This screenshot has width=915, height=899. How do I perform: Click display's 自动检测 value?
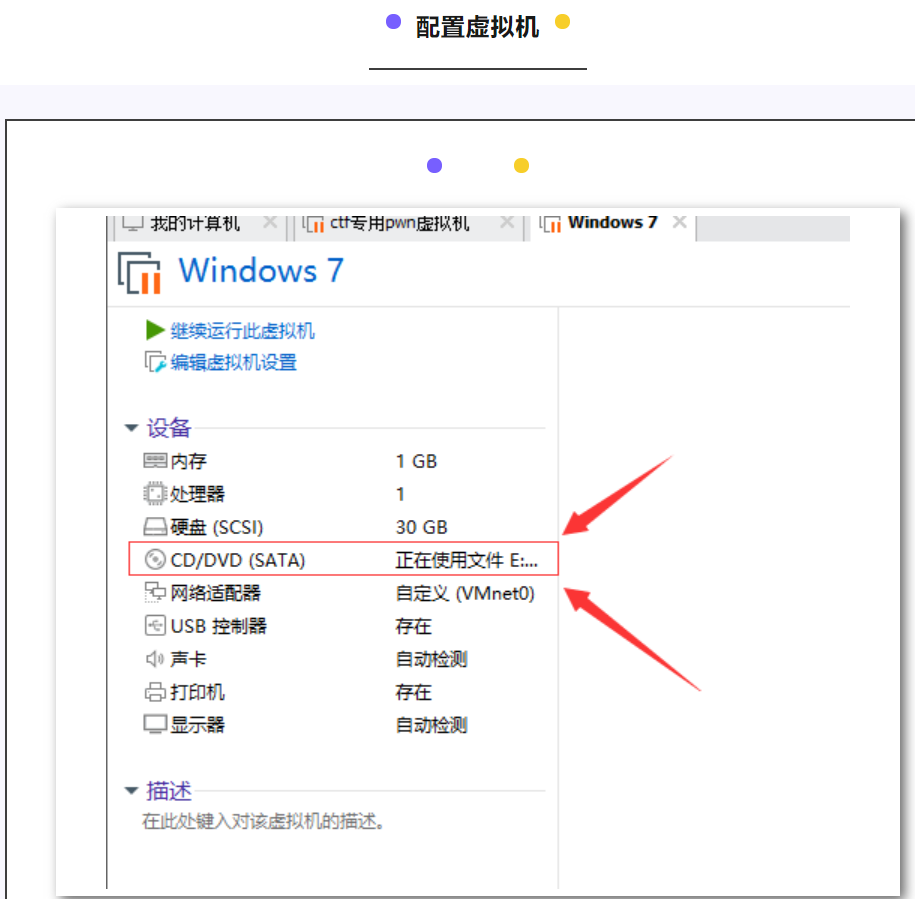pyautogui.click(x=432, y=725)
